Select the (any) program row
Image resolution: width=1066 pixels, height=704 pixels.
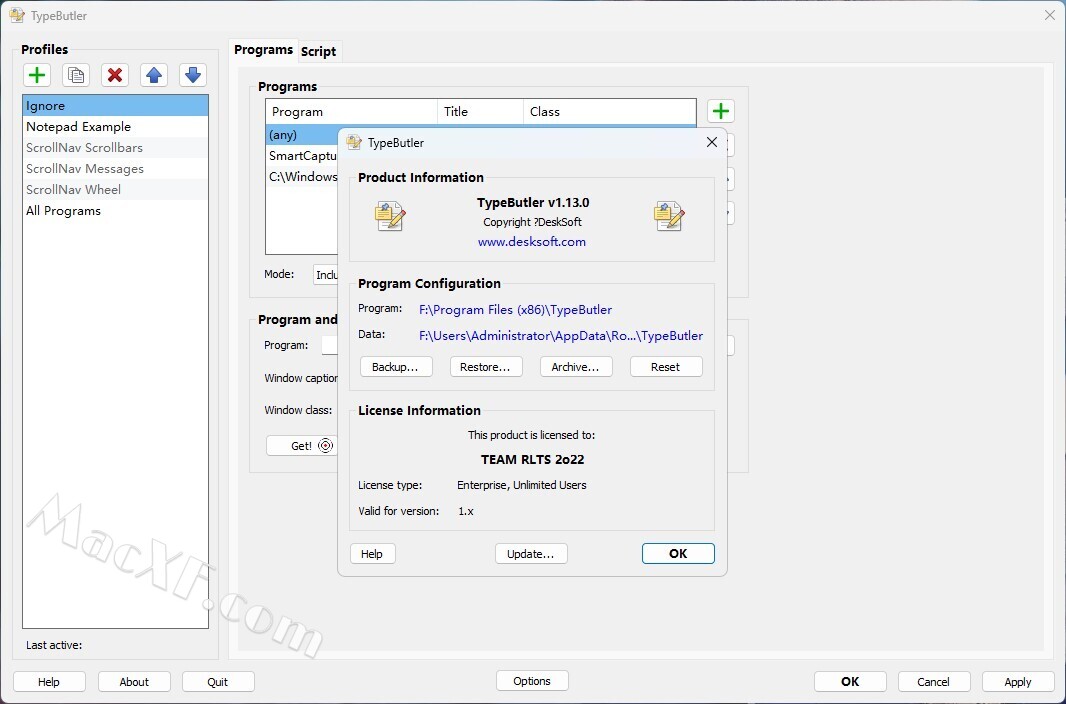coord(302,135)
